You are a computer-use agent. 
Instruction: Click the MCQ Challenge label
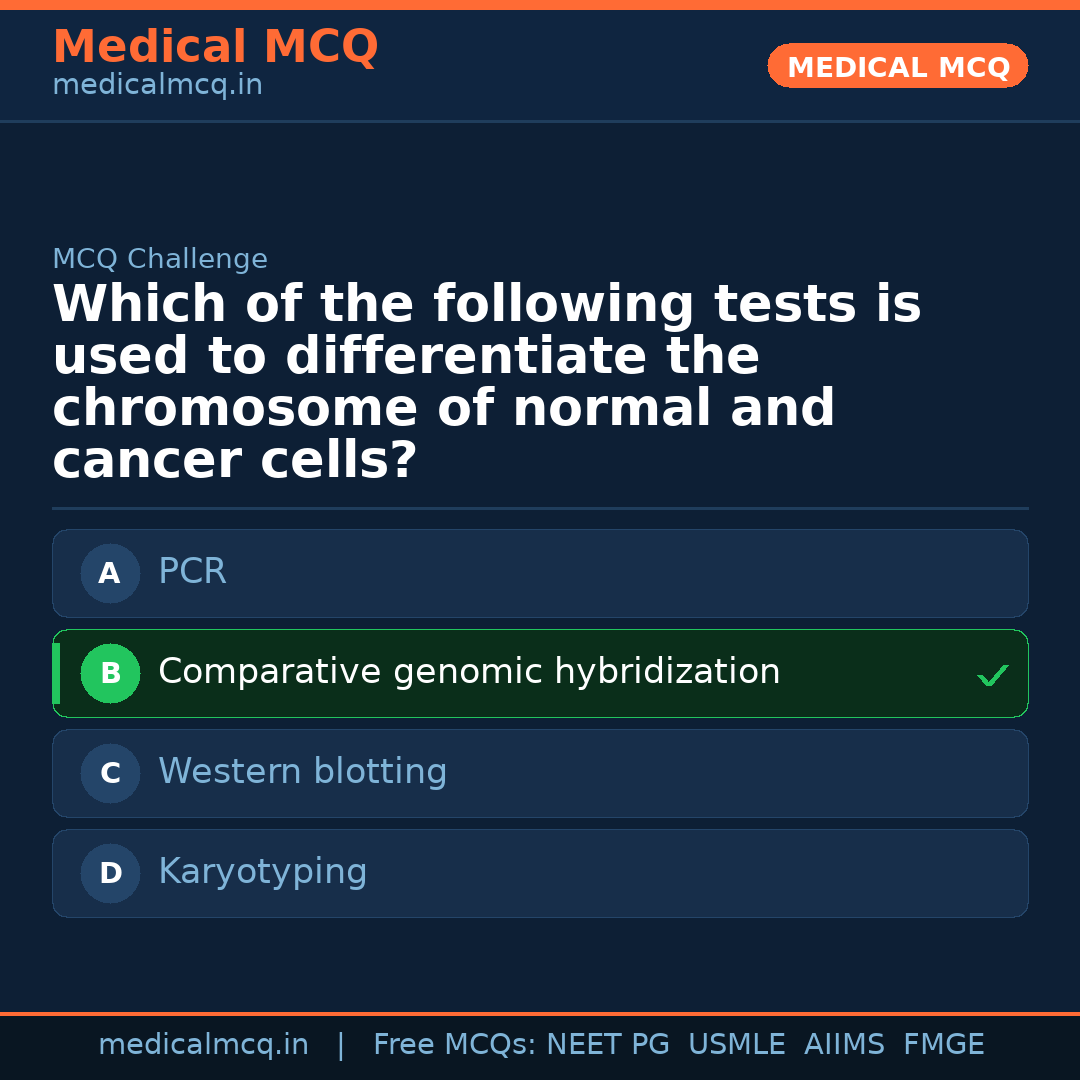160,260
